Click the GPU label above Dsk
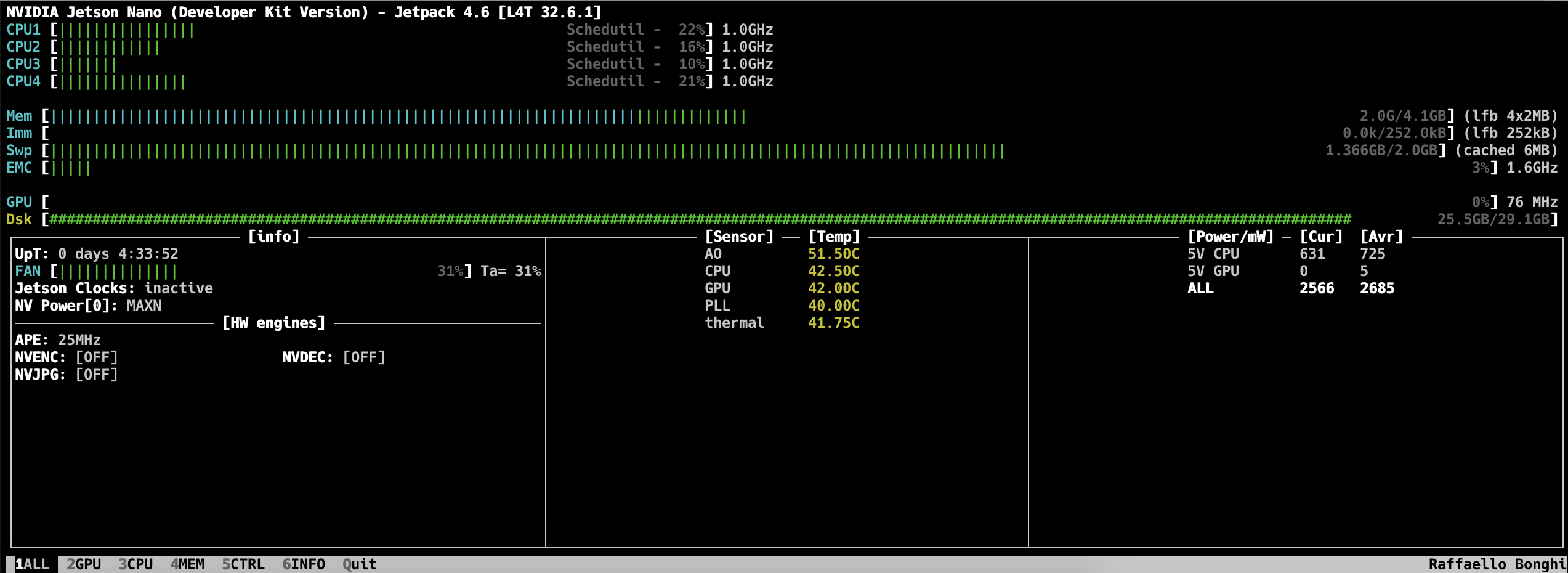This screenshot has height=573, width=1568. click(19, 202)
